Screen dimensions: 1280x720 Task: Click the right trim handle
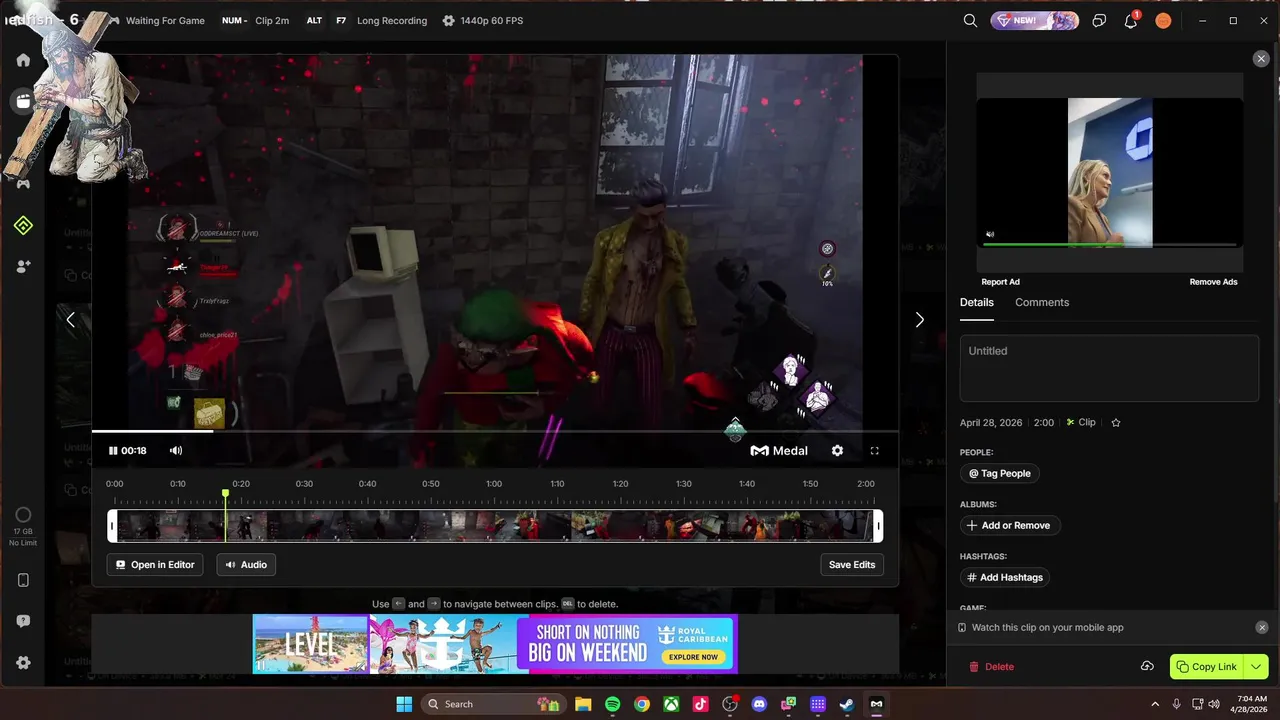[x=878, y=526]
